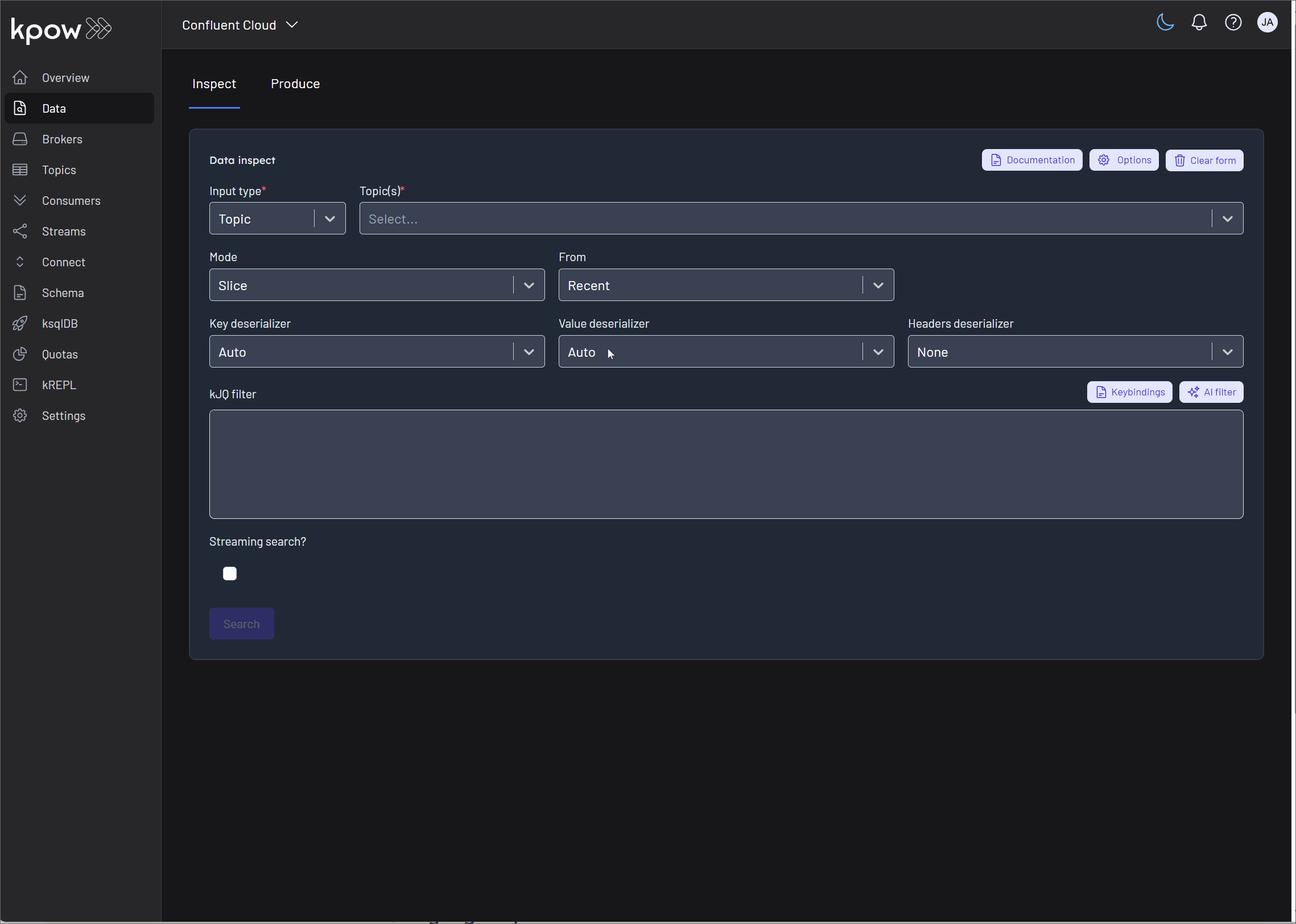Open ksqlDB from the sidebar
The width and height of the screenshot is (1296, 924).
point(59,323)
